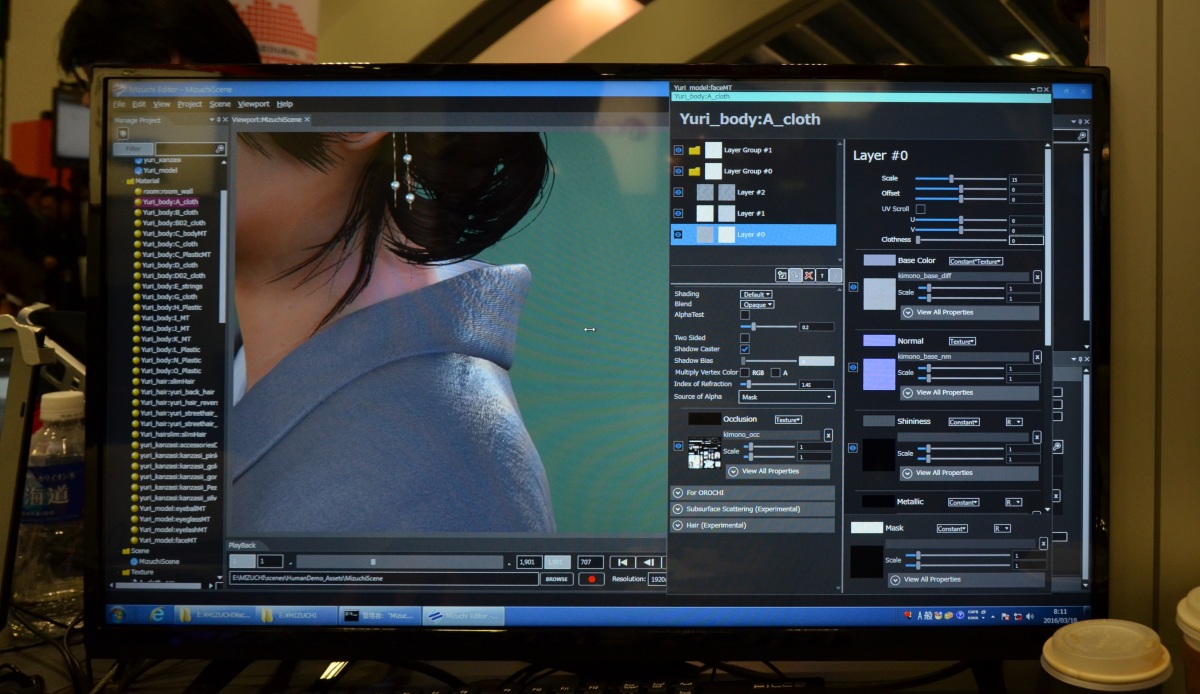1200x694 pixels.
Task: Open the Project menu in menu bar
Action: click(x=189, y=104)
